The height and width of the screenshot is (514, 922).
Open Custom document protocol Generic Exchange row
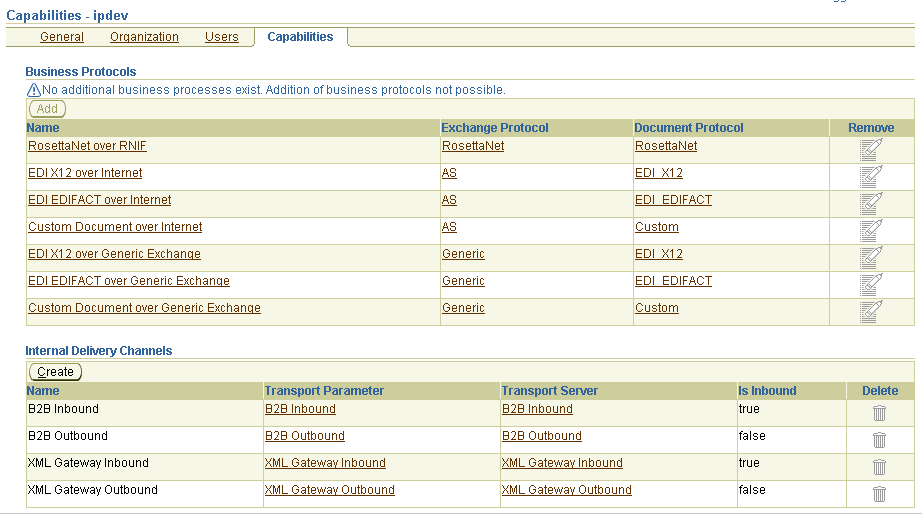coord(657,308)
